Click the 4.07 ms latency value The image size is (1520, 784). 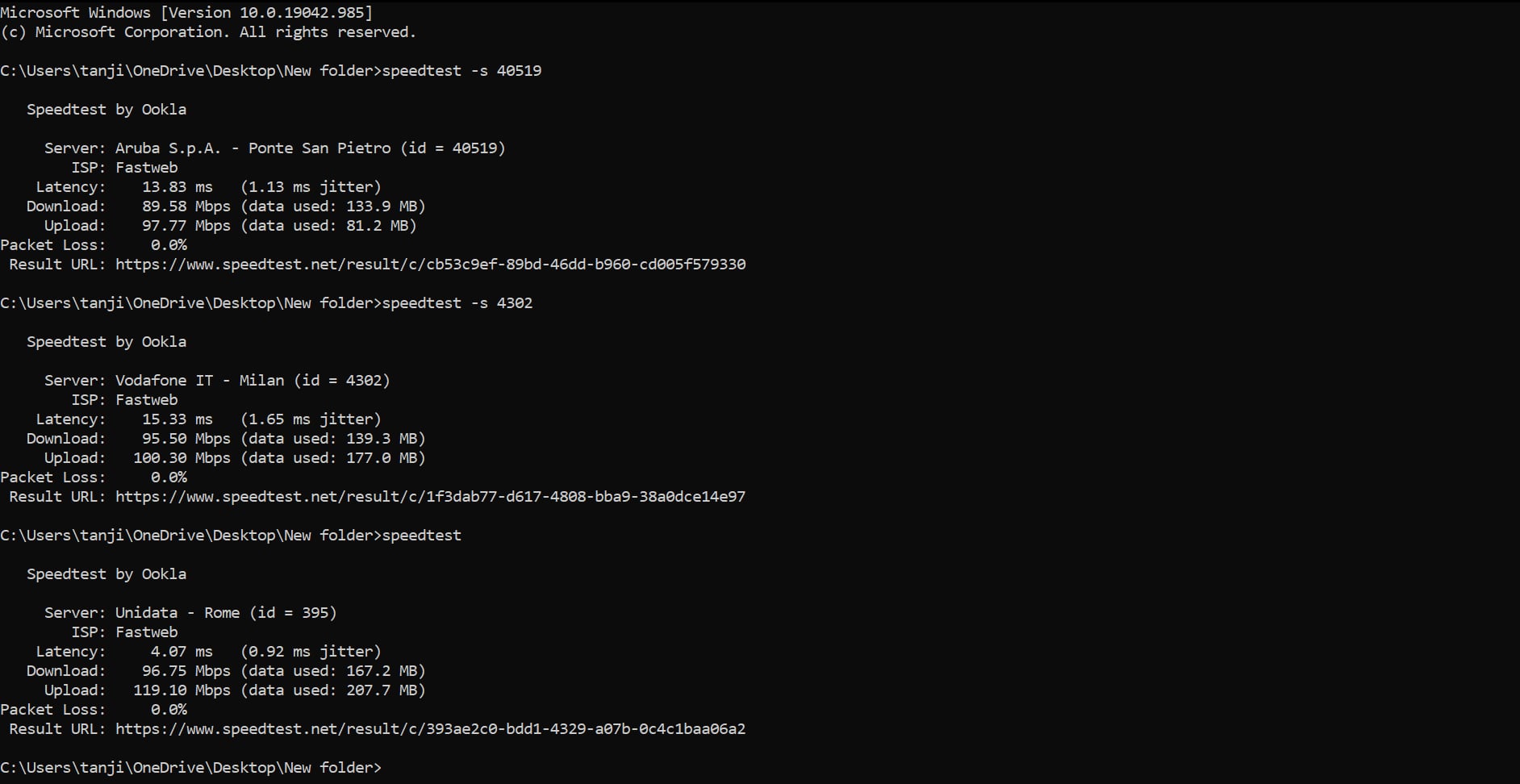click(x=182, y=652)
